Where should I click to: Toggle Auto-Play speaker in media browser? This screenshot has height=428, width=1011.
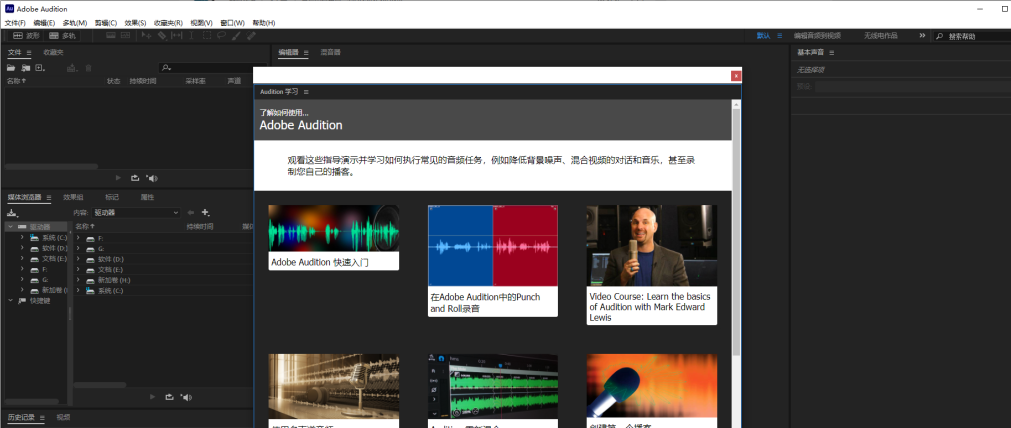(x=187, y=397)
